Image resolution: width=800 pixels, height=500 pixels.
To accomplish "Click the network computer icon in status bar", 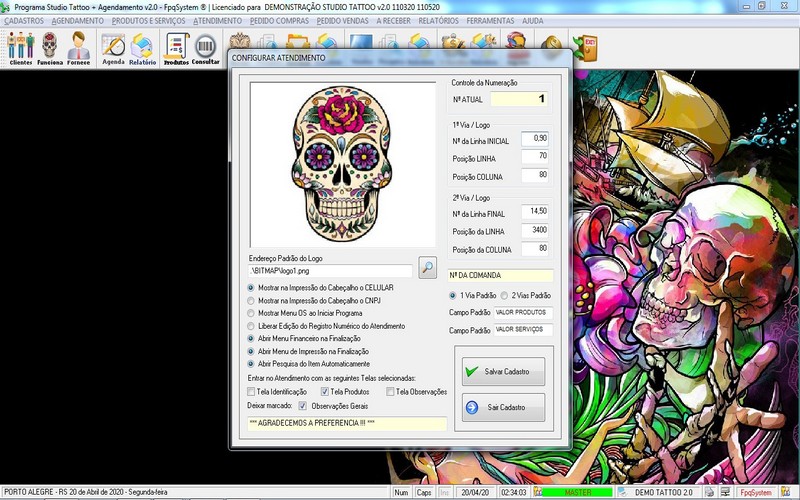I will [725, 492].
